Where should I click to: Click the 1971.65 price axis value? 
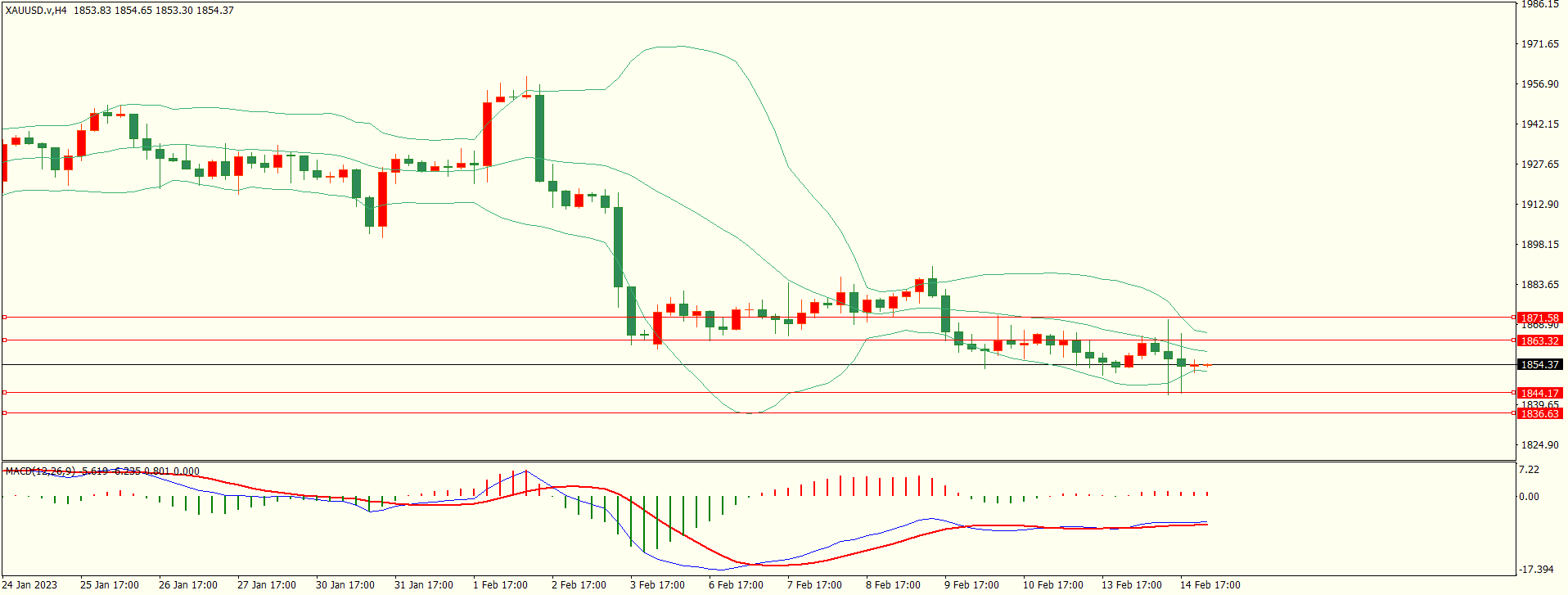click(x=1539, y=44)
